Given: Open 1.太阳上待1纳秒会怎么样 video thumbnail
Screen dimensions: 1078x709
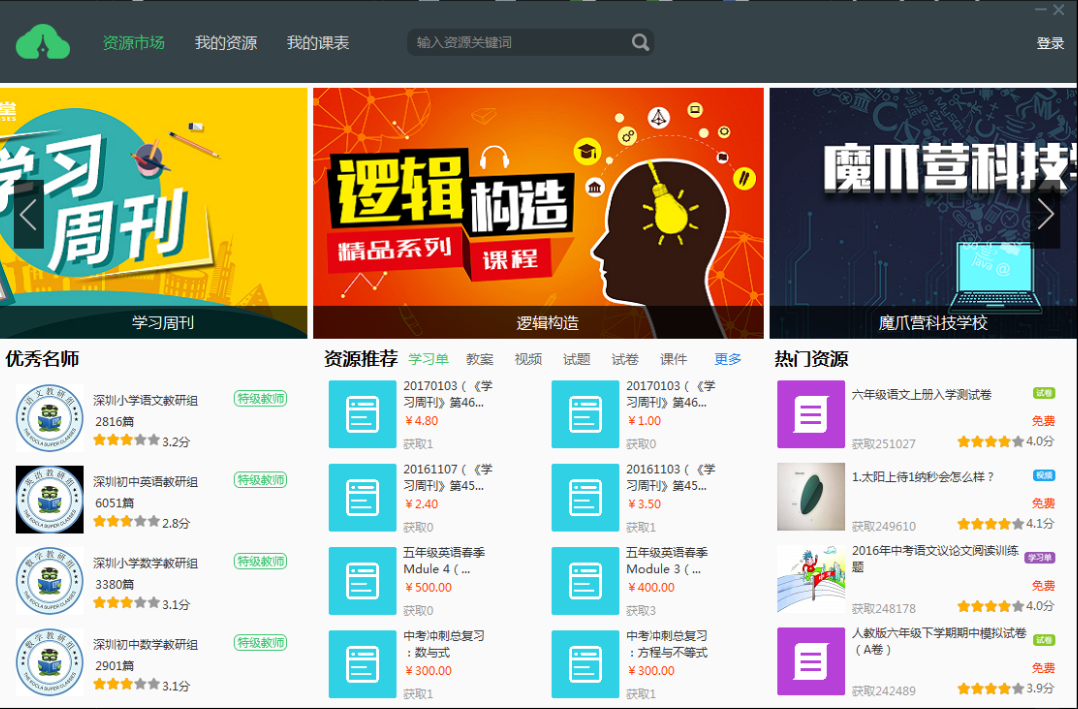Looking at the screenshot, I should click(x=810, y=496).
